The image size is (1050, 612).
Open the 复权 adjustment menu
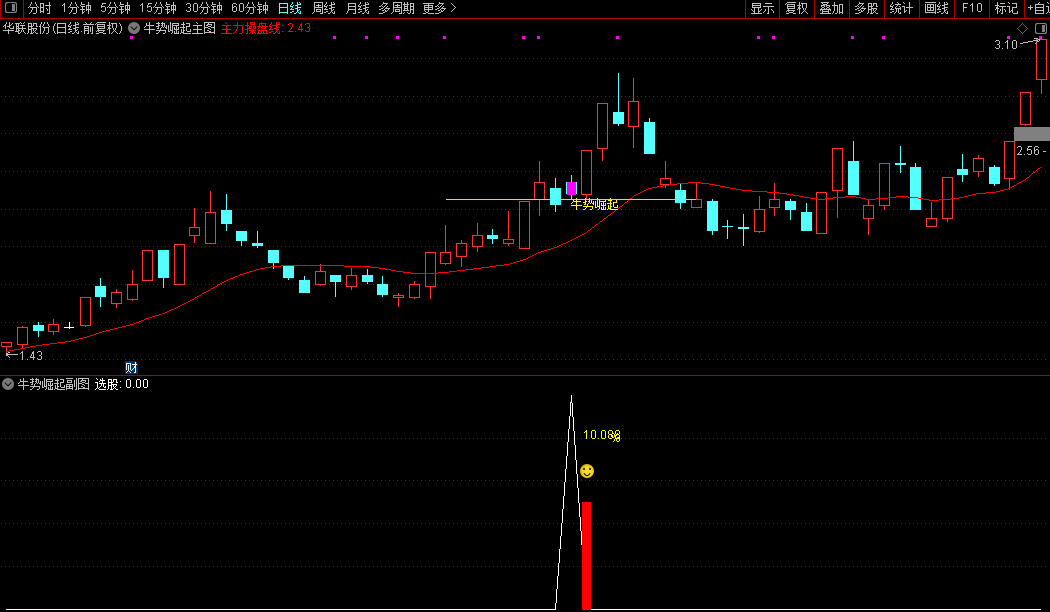[797, 8]
